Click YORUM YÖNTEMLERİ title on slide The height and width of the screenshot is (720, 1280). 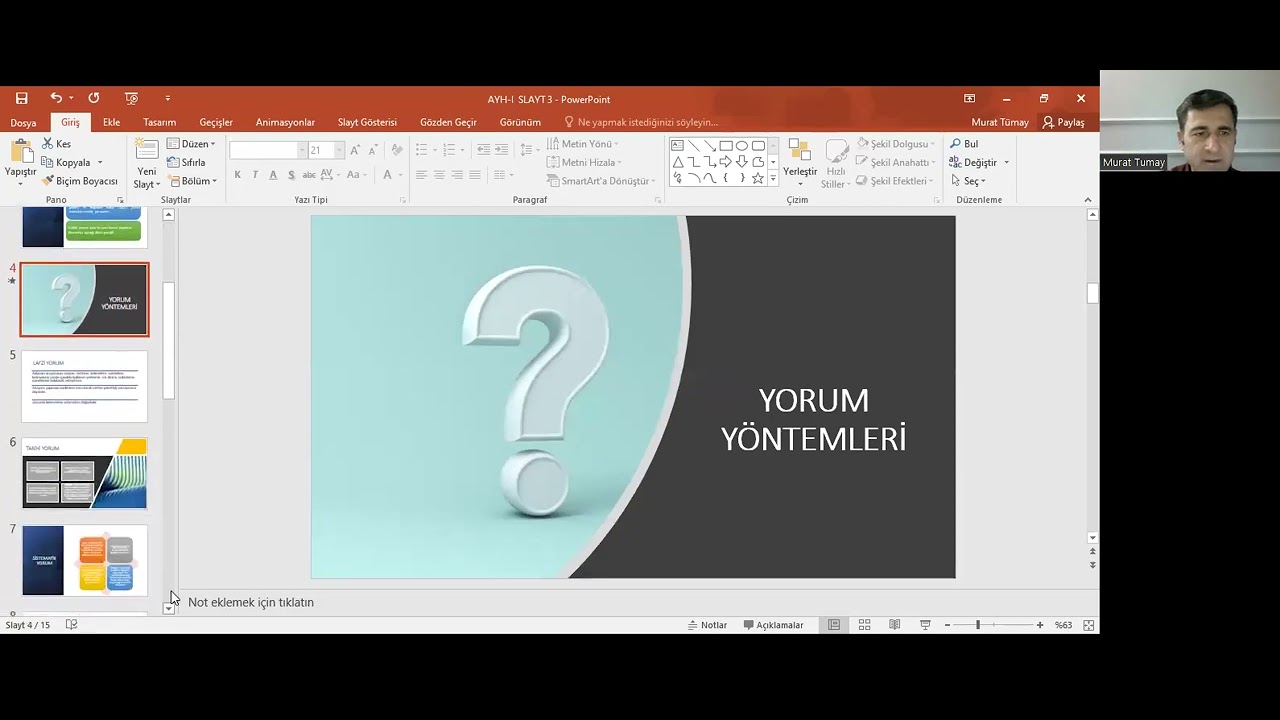click(813, 419)
